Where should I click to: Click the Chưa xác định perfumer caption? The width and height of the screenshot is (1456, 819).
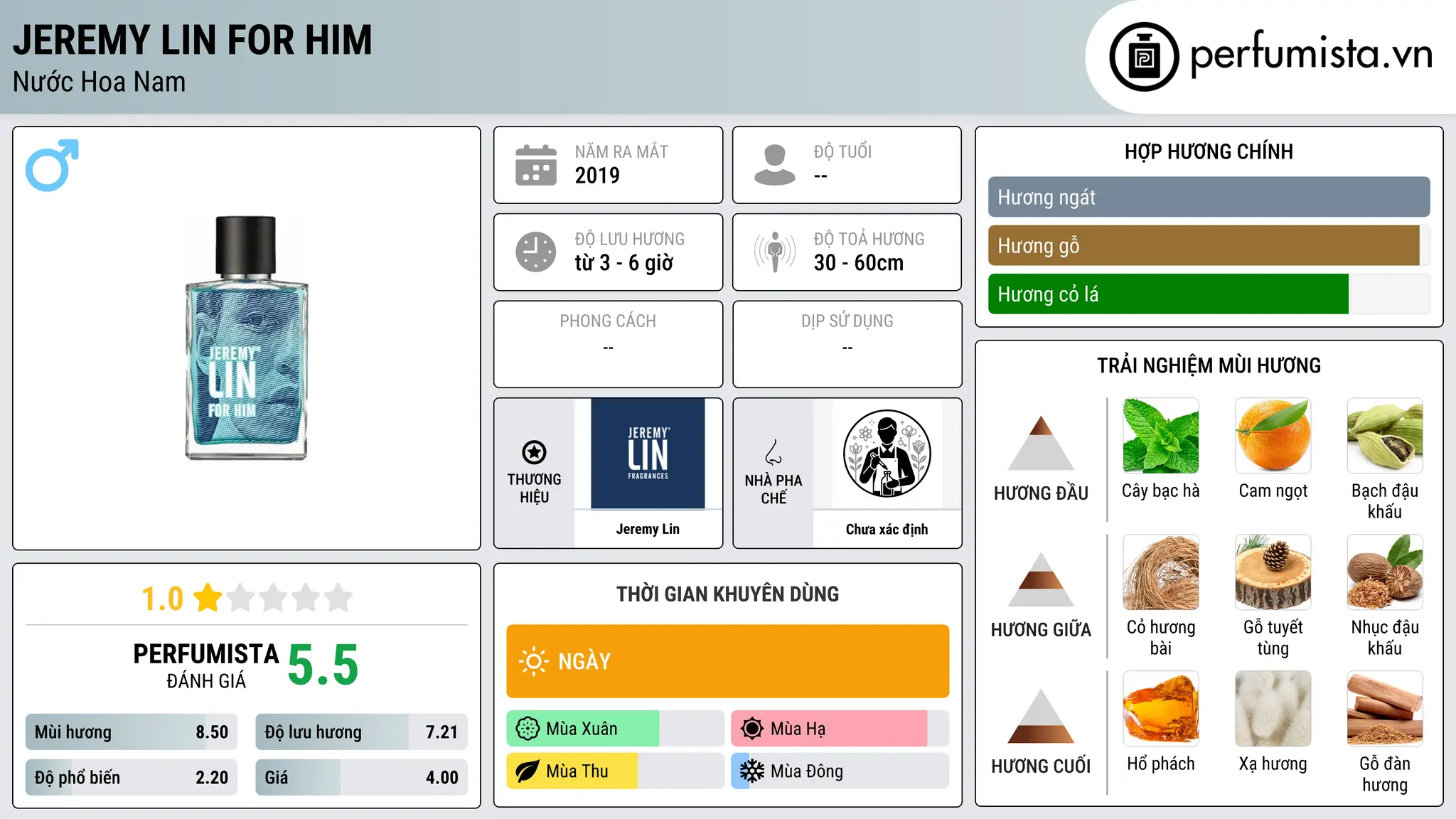887,529
